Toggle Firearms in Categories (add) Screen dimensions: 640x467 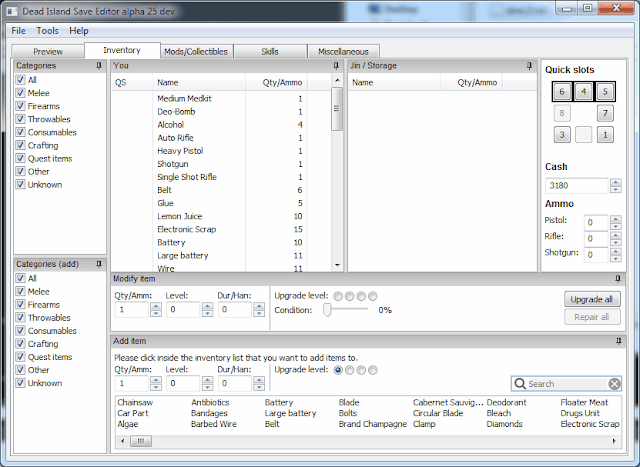pyautogui.click(x=20, y=304)
